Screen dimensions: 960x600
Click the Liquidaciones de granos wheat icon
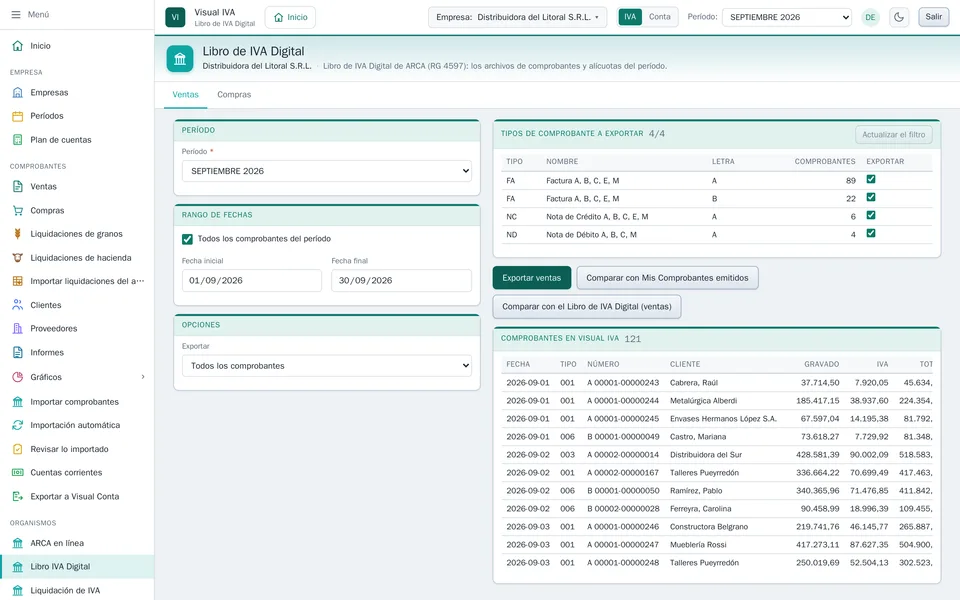[18, 234]
